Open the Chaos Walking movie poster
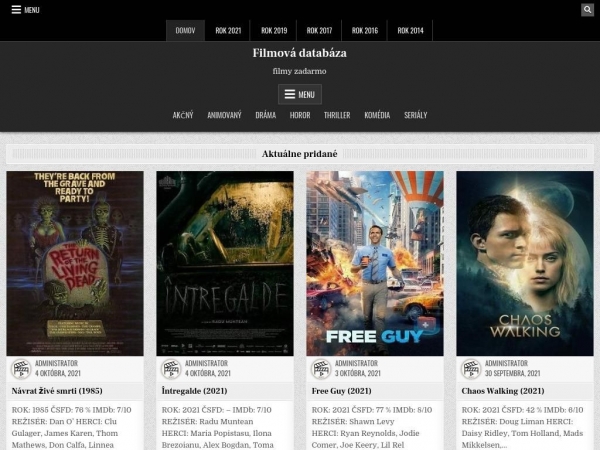Screen dimensions: 600x450 pos(525,263)
